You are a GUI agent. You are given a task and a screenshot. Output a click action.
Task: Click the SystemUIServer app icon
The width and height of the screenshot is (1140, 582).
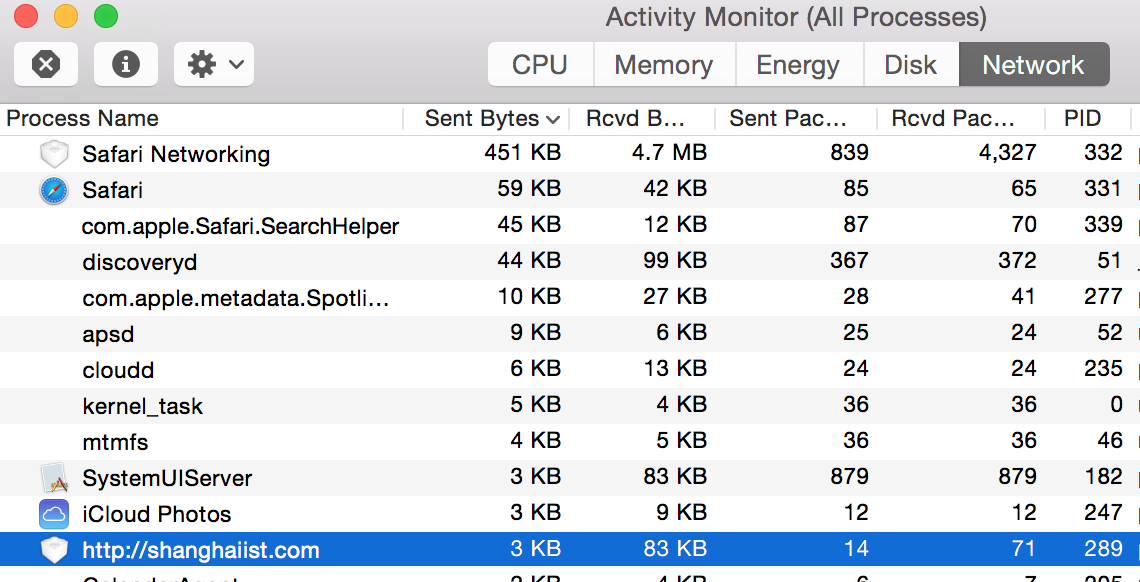(53, 478)
